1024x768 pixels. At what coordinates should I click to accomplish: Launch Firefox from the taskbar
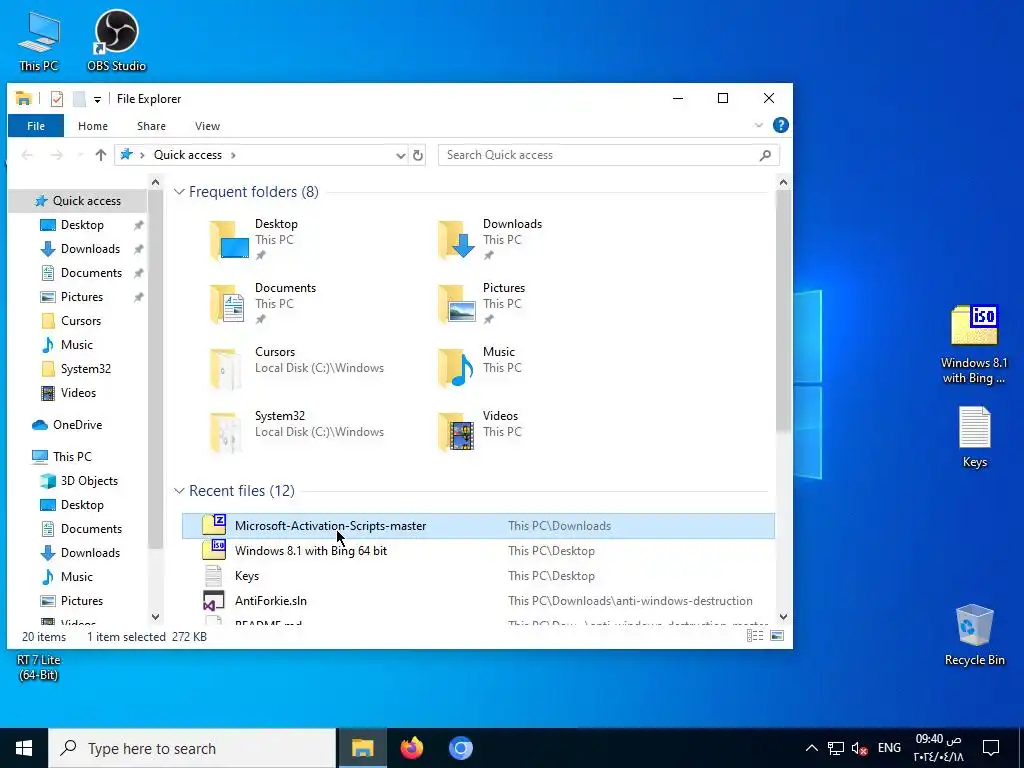point(411,748)
